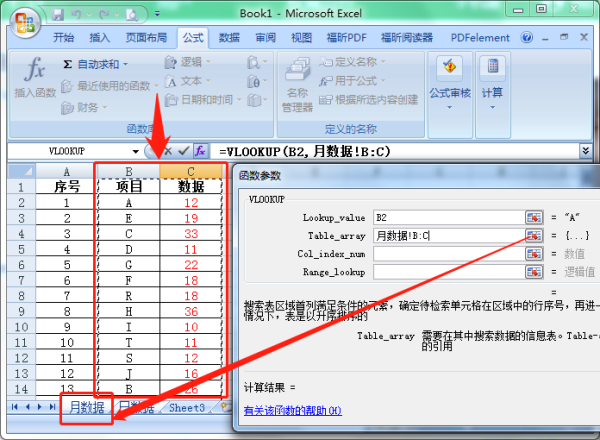Open More Functions icon

click(x=257, y=100)
